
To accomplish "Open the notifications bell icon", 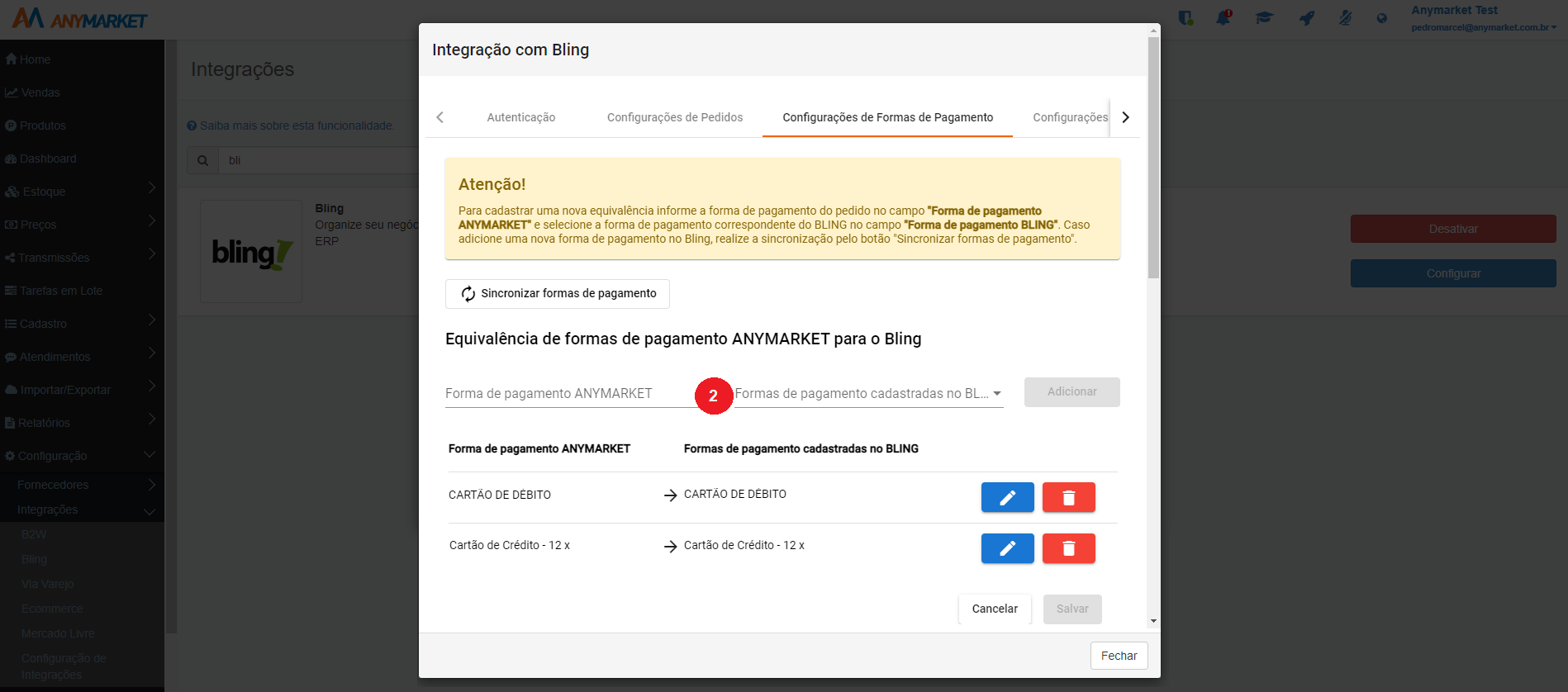I will 1224,17.
